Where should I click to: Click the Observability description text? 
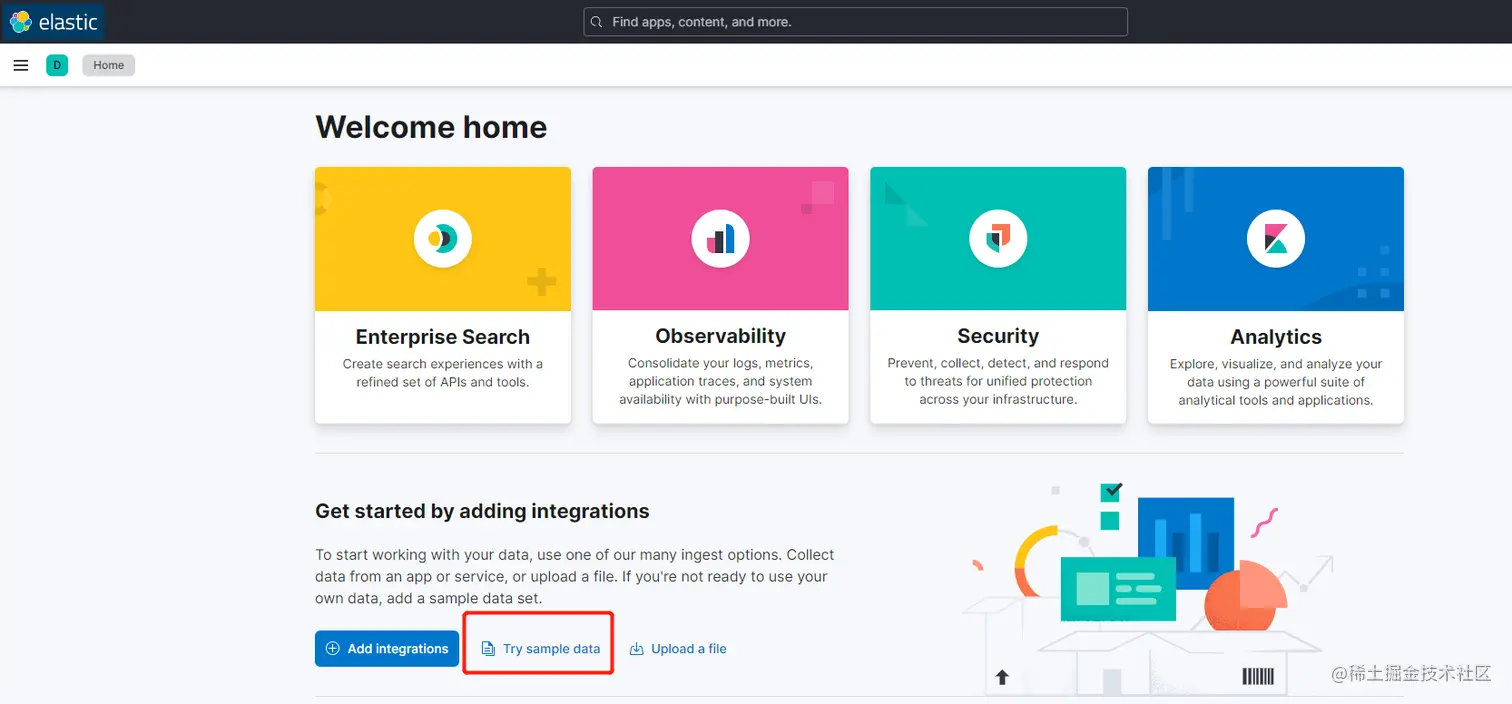pyautogui.click(x=720, y=381)
